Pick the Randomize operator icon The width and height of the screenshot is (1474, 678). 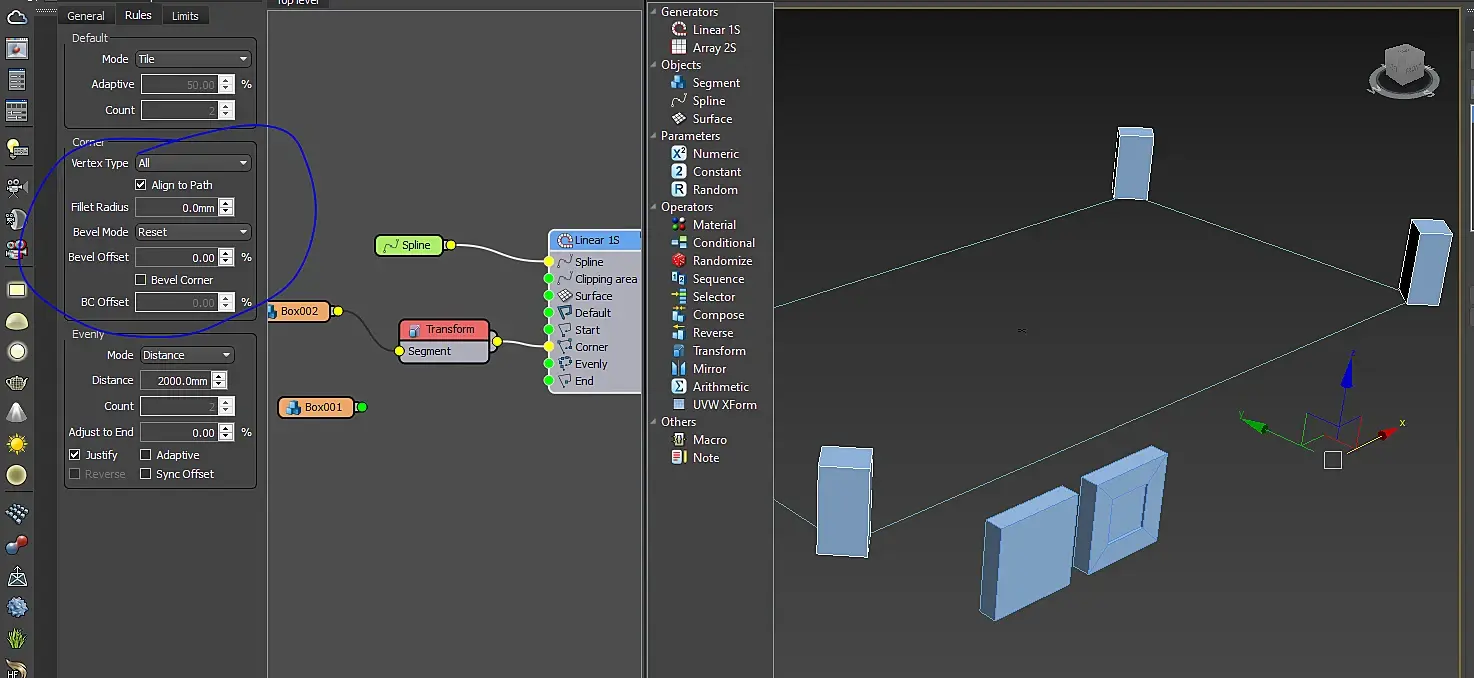tap(679, 261)
